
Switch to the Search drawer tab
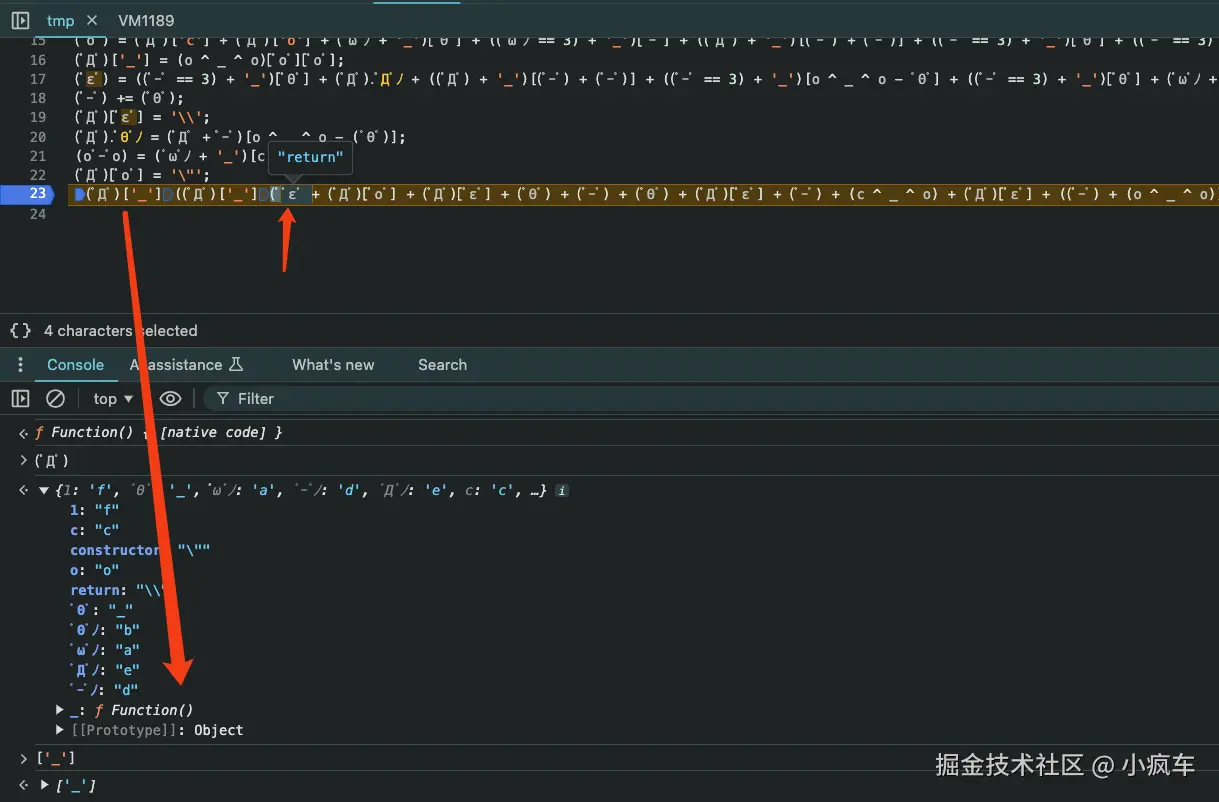(x=442, y=365)
